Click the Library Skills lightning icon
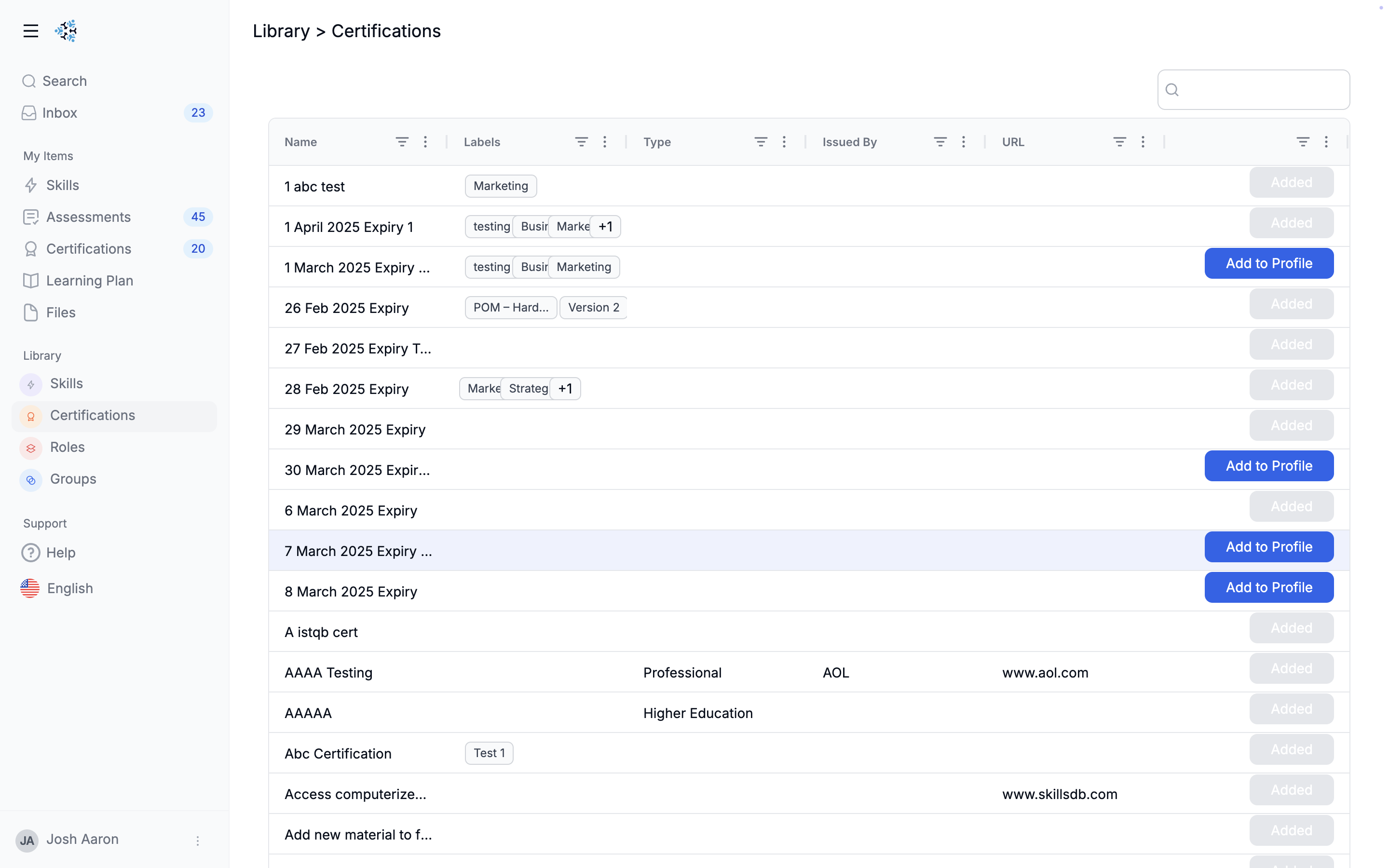Screen dimensions: 1389x868 31,384
